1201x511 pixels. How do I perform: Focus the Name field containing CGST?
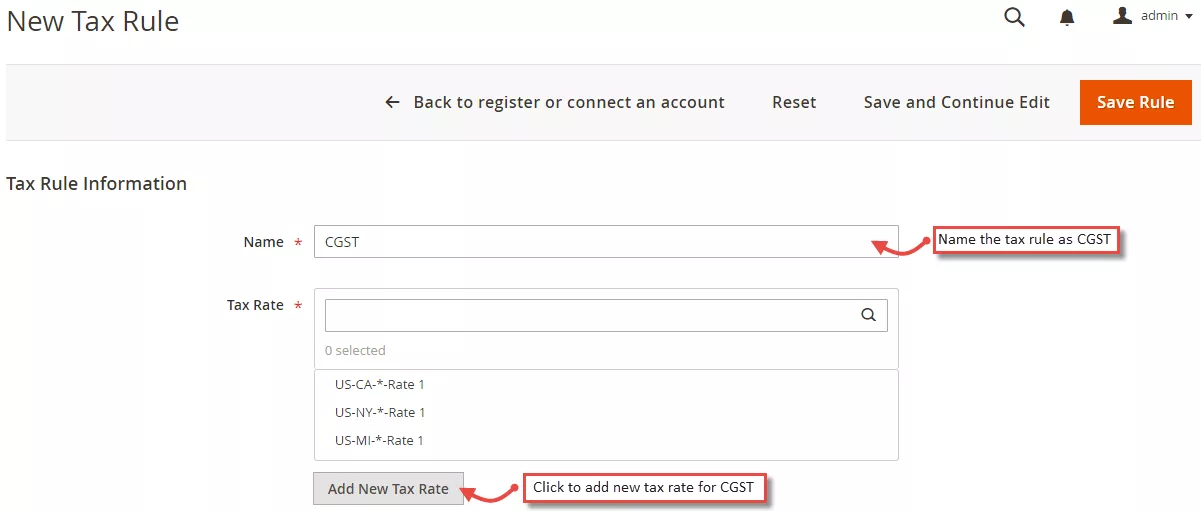(x=605, y=242)
